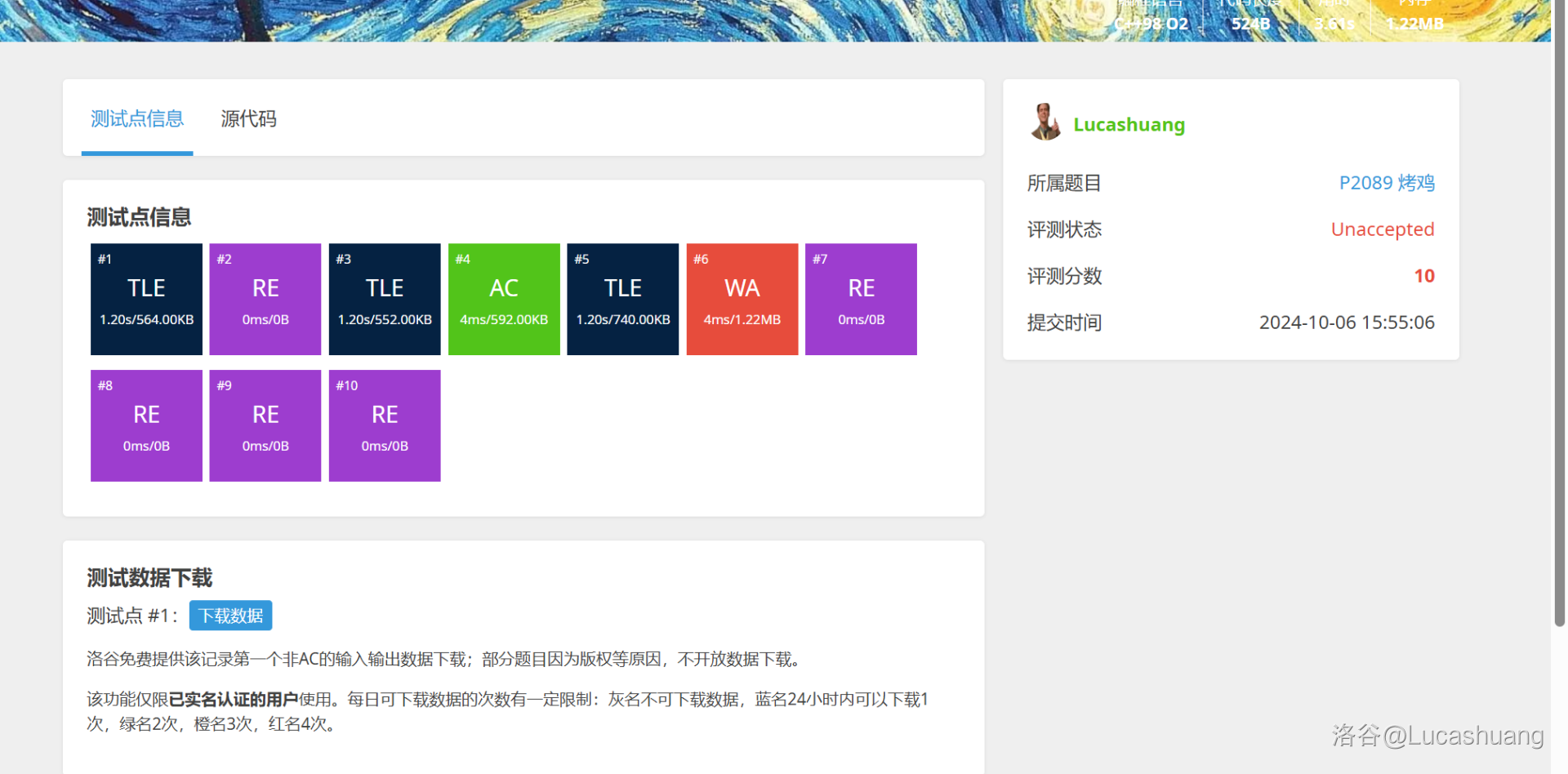Viewport: 1568px width, 774px height.
Task: Switch to the 测试点信息 tab
Action: click(137, 119)
